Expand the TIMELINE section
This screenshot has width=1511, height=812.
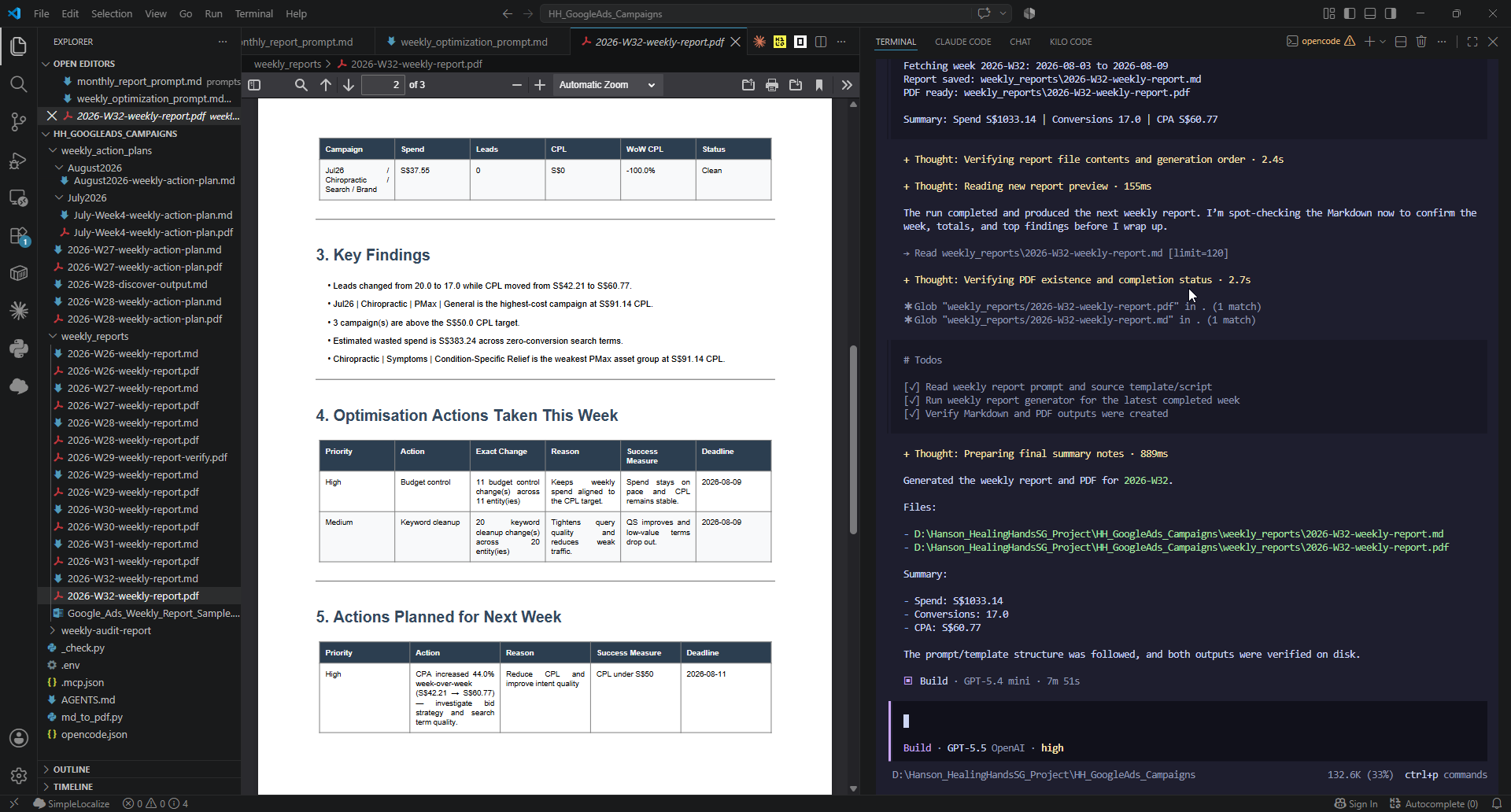139,787
